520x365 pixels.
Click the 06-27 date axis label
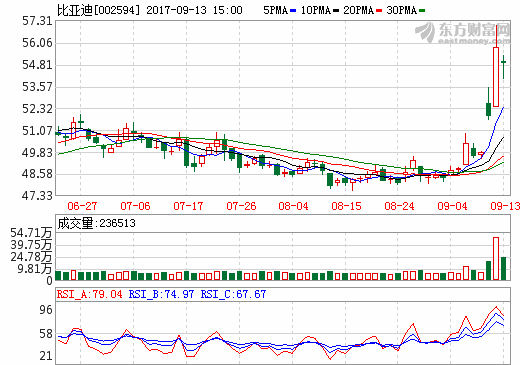point(82,206)
